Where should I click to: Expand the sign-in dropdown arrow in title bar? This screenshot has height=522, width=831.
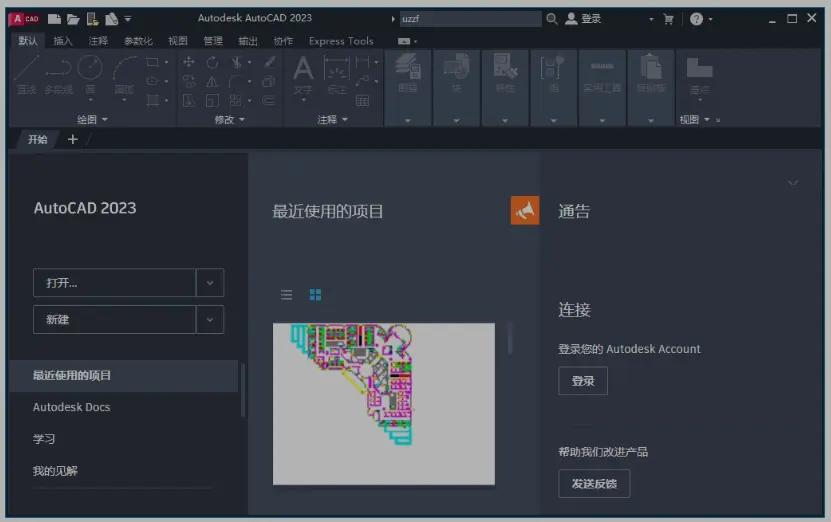[x=651, y=20]
